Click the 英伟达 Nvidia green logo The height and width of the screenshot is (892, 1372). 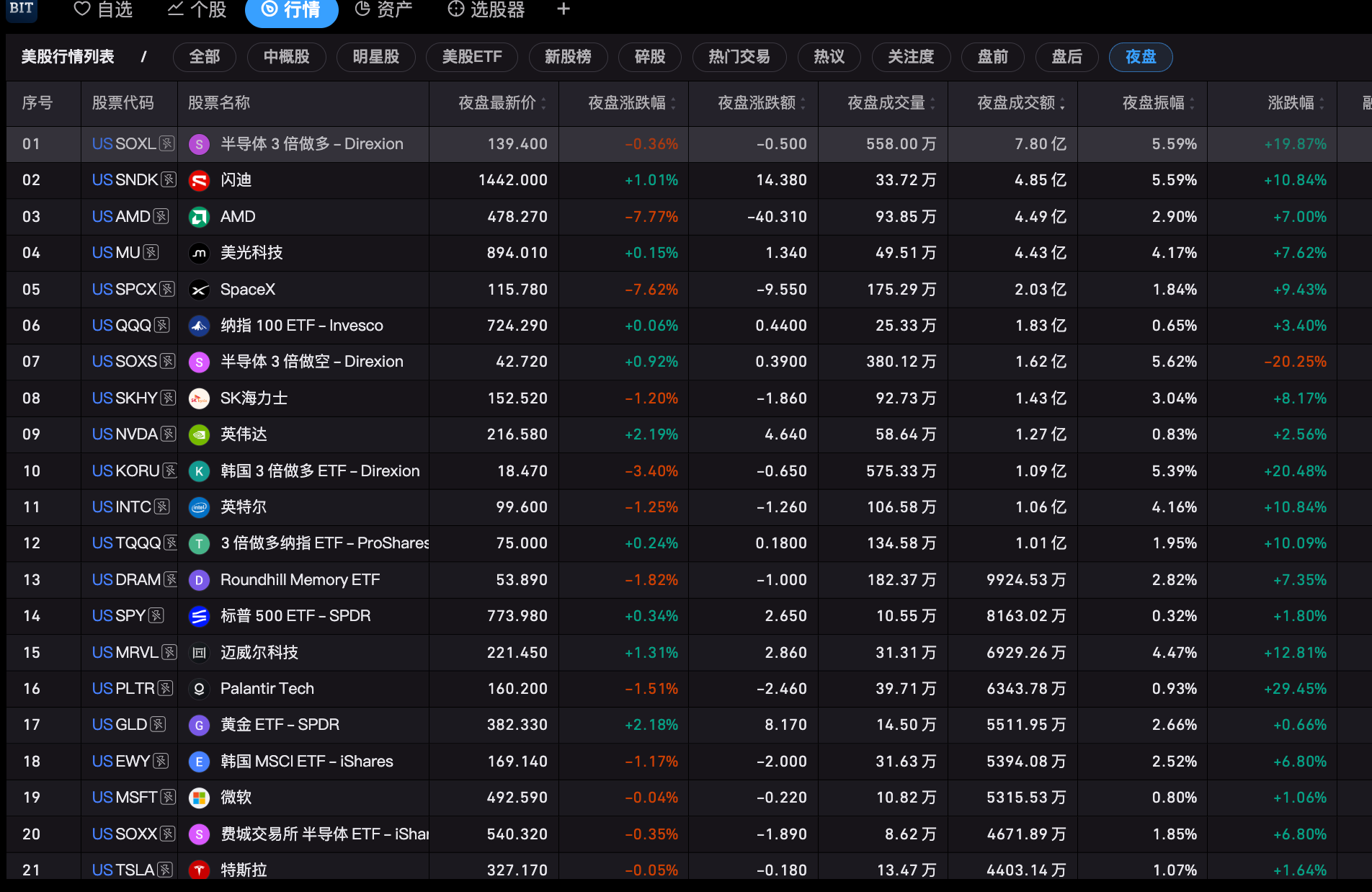point(199,434)
